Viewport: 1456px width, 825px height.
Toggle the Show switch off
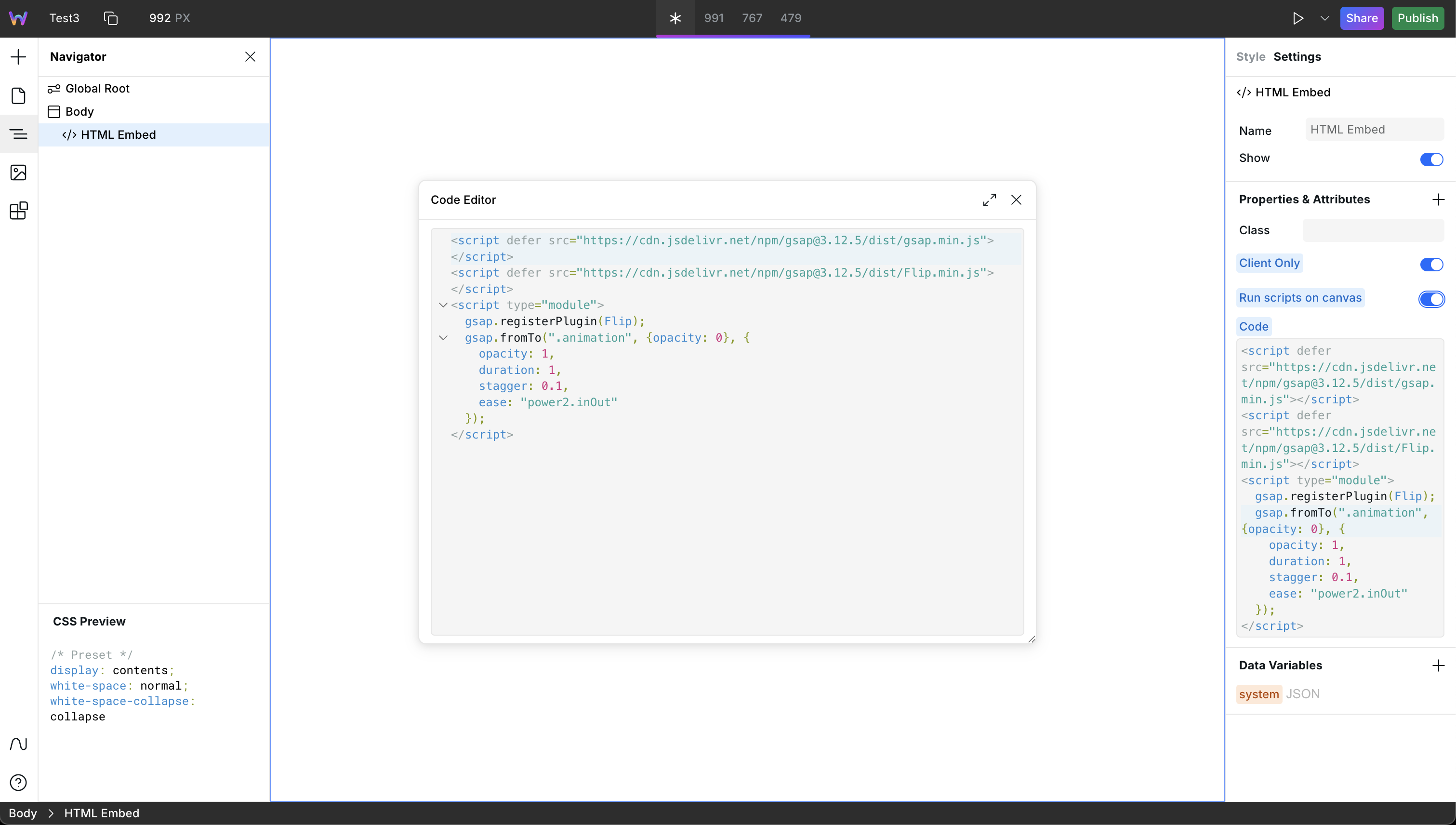click(1431, 159)
